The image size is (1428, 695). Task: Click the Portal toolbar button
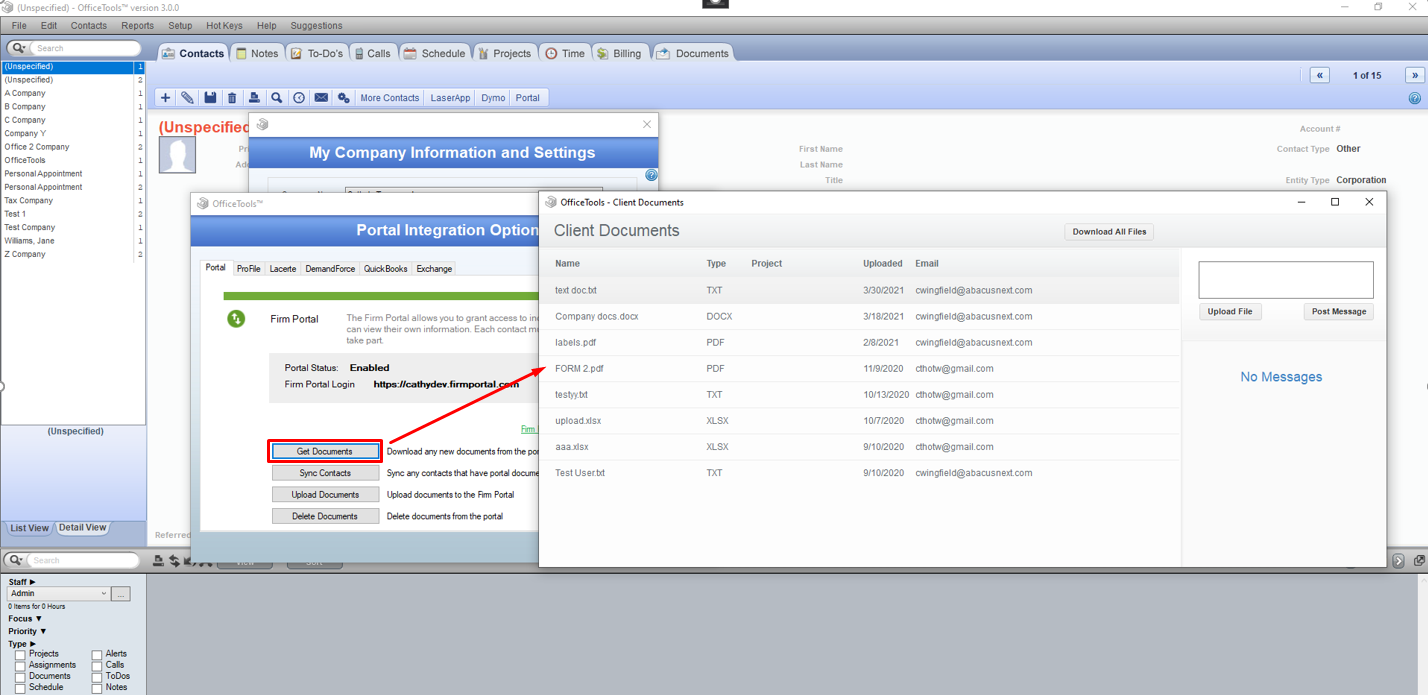528,98
